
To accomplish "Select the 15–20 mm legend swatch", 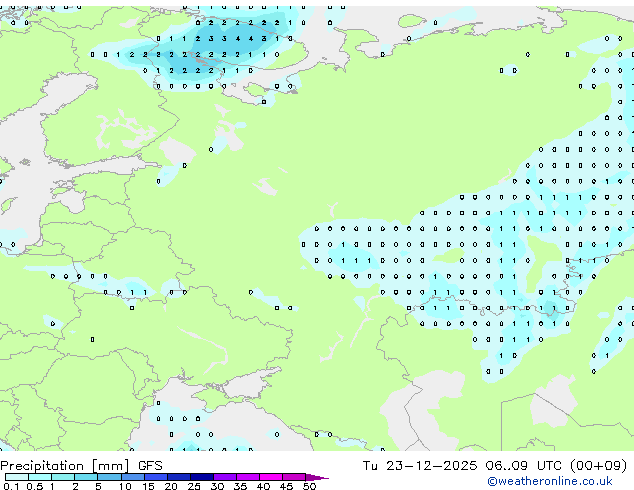I will (156, 477).
